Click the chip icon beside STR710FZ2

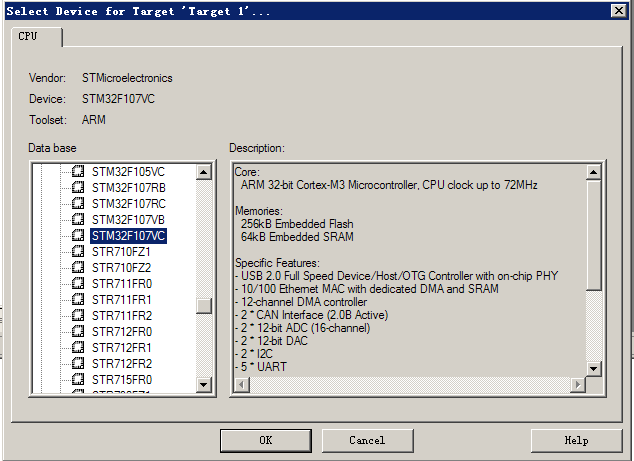[x=78, y=268]
